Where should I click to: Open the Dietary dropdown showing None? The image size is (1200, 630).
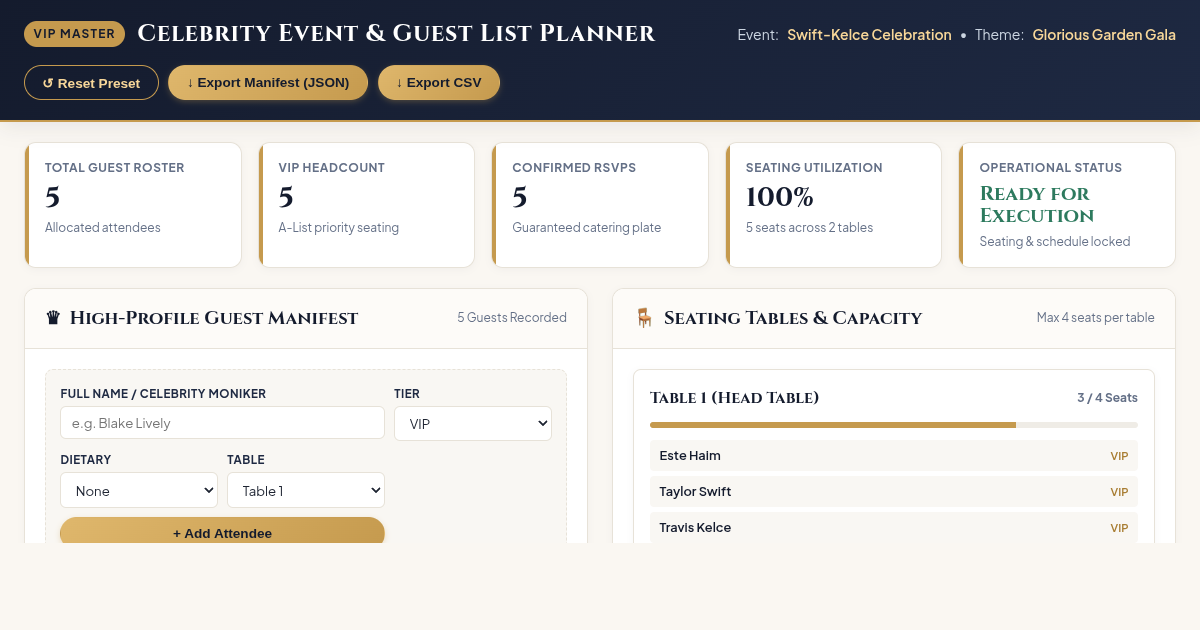pyautogui.click(x=139, y=490)
